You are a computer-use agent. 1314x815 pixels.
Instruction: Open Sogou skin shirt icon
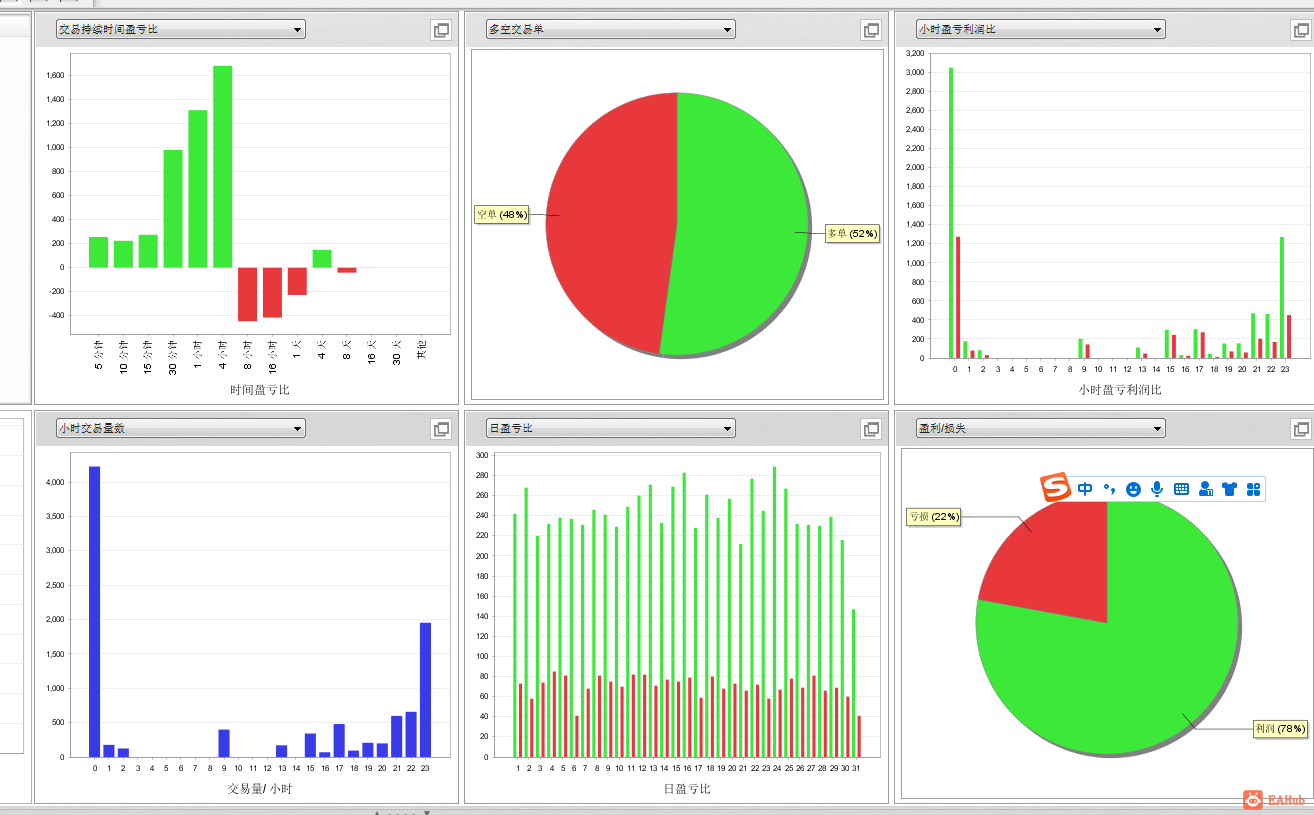[x=1229, y=489]
